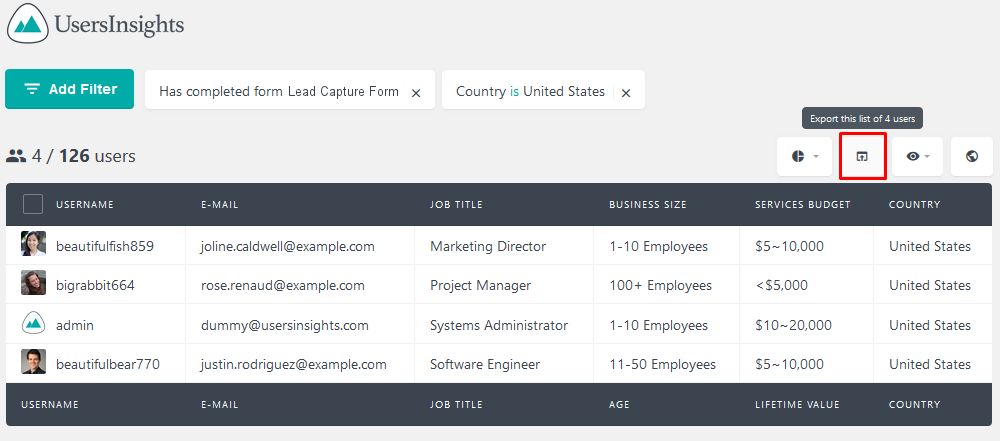Viewport: 1000px width, 441px height.
Task: Remove the Country United States filter
Action: [626, 93]
